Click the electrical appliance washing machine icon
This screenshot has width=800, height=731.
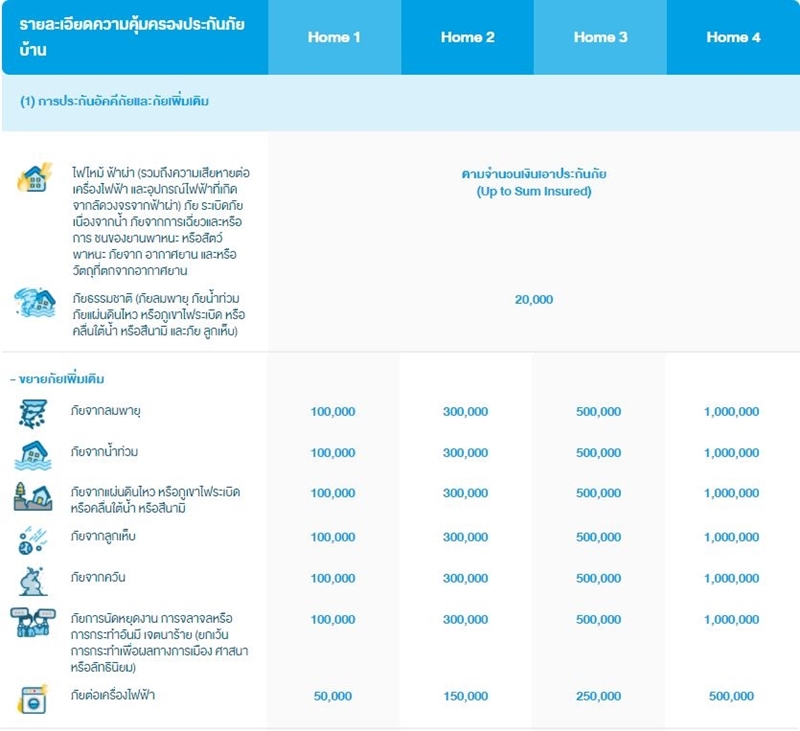[x=31, y=696]
